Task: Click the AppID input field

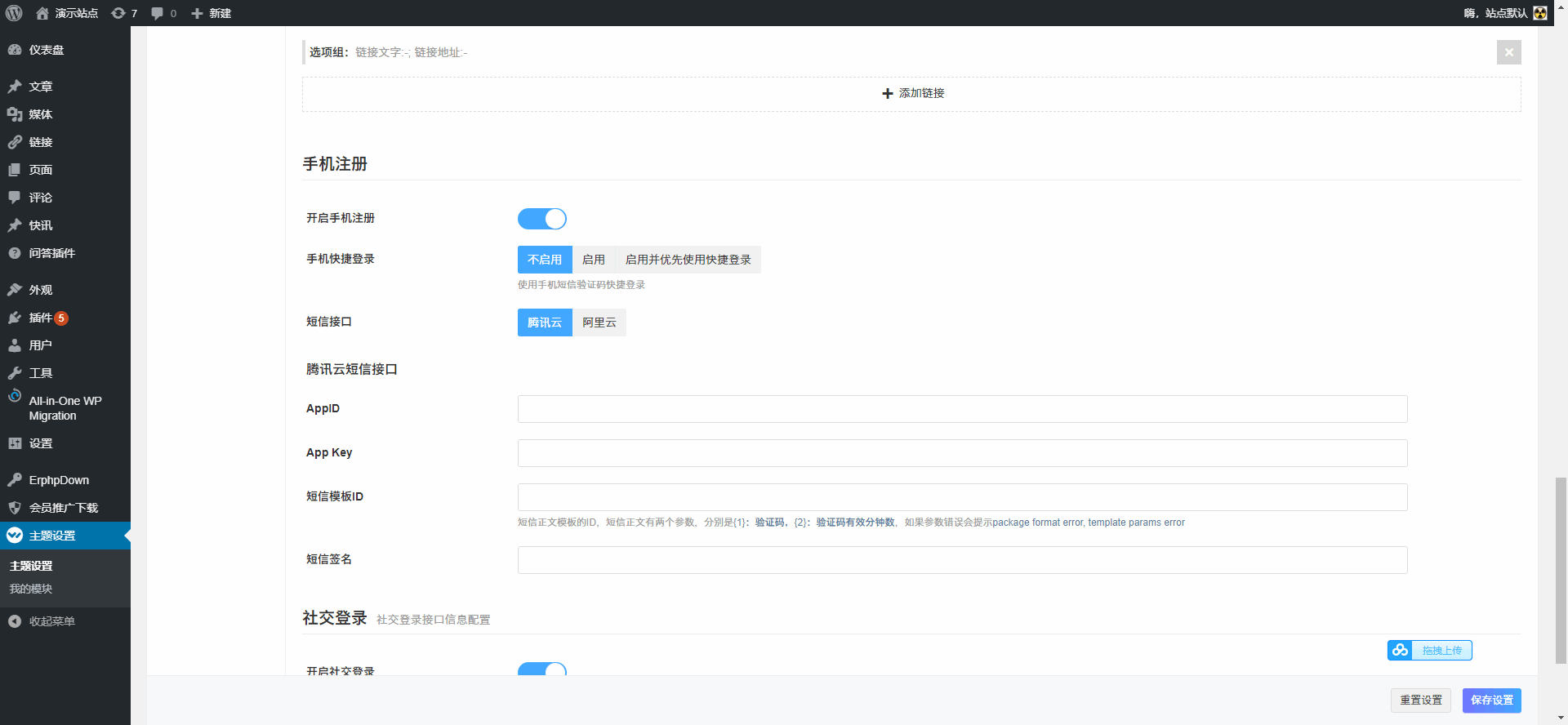Action: [962, 409]
